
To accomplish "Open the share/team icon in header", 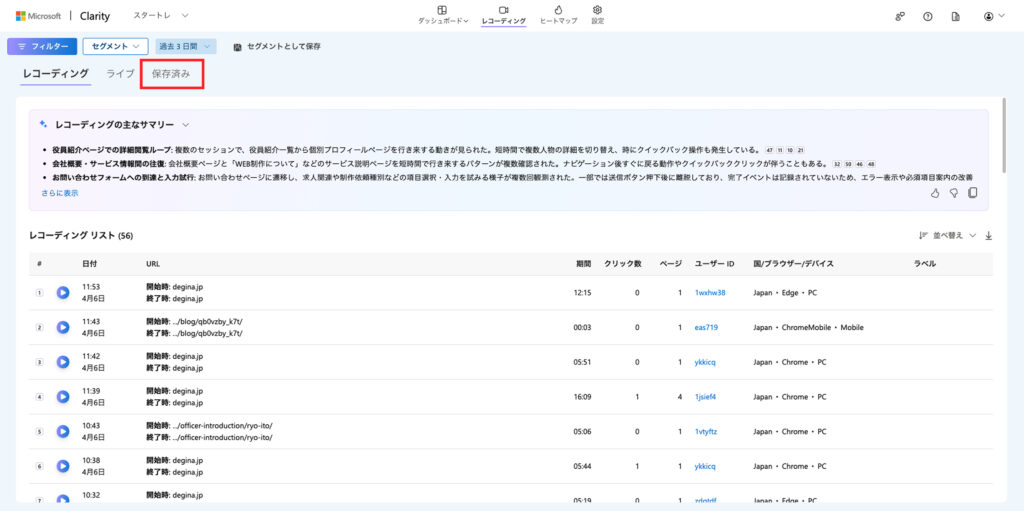I will (x=899, y=16).
